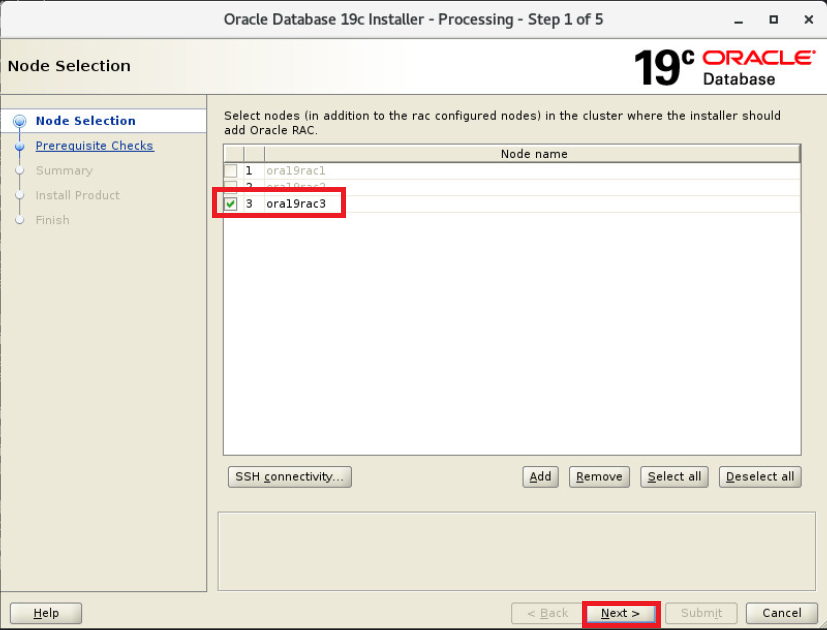Click the Next button

click(x=621, y=613)
